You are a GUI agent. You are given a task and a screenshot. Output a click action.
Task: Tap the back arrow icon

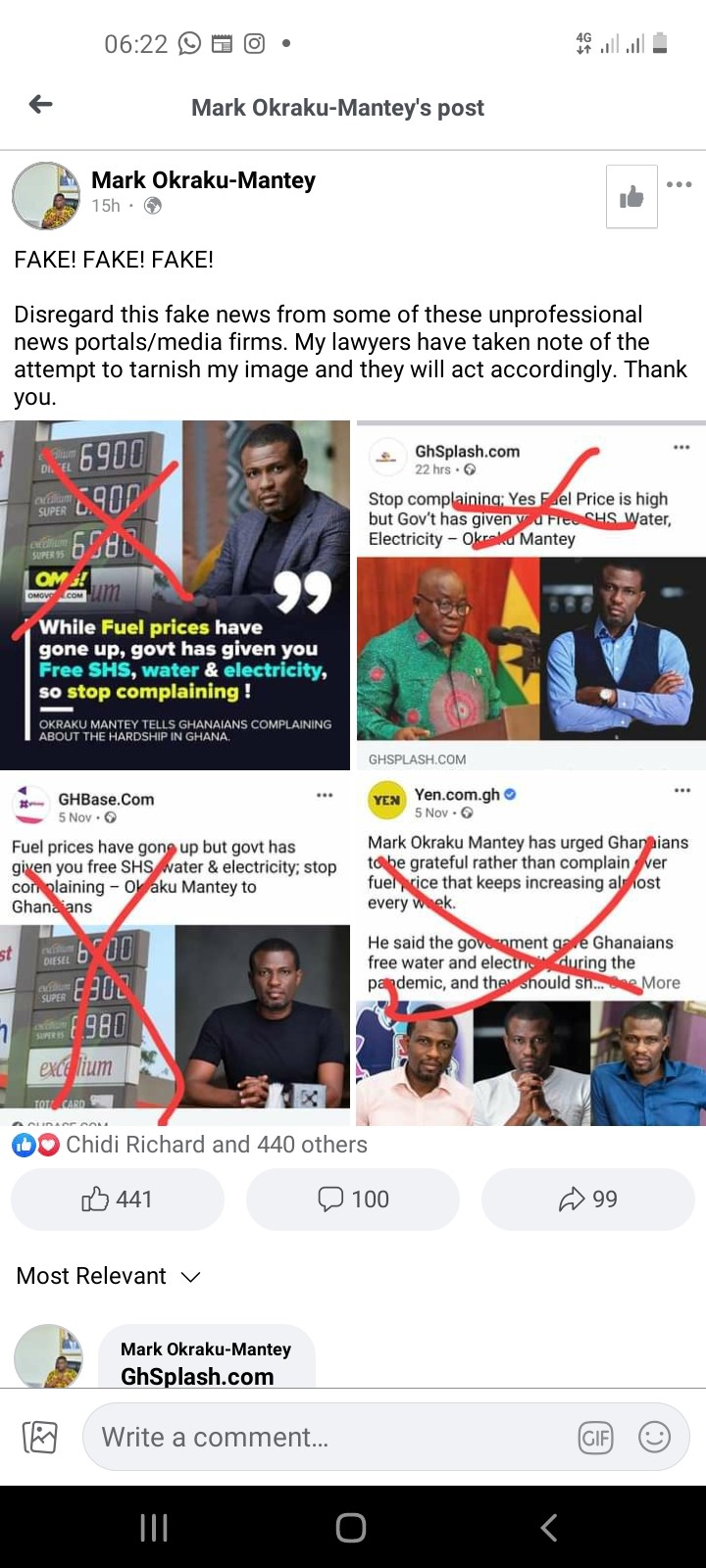[40, 104]
